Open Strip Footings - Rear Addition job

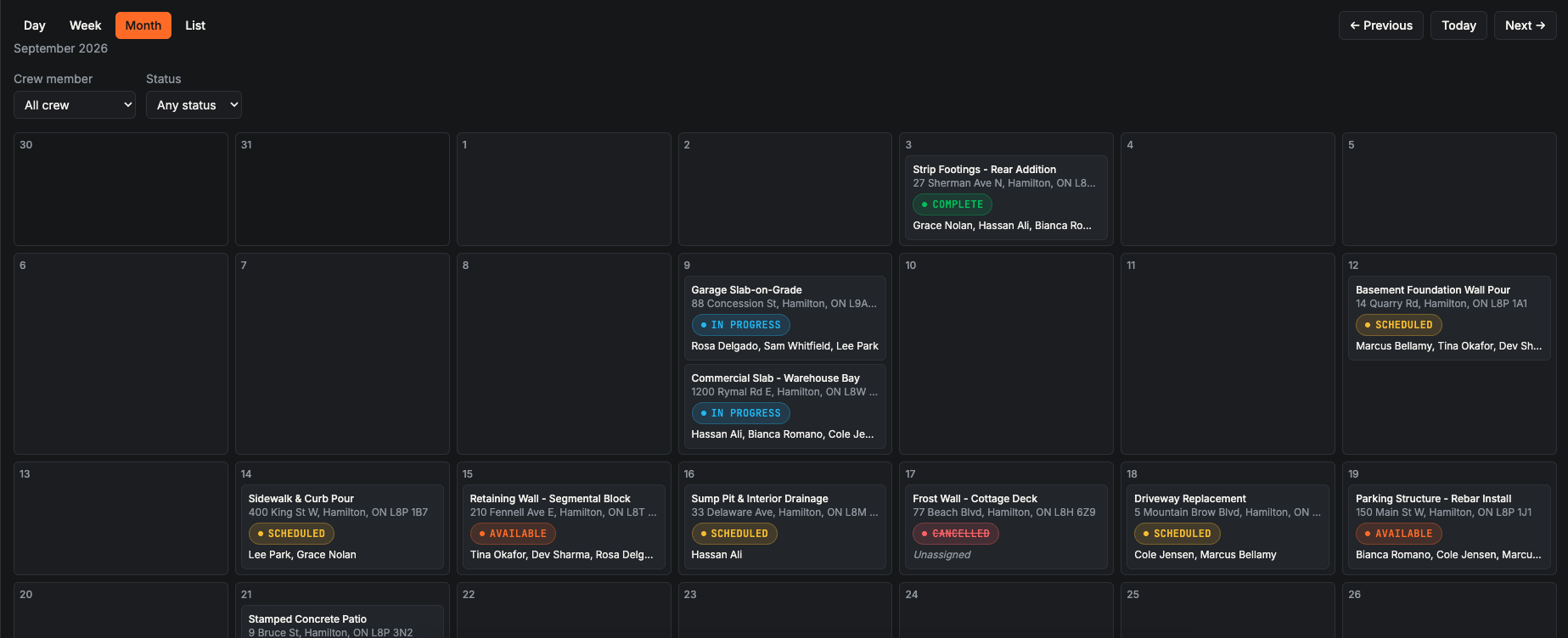(1006, 198)
